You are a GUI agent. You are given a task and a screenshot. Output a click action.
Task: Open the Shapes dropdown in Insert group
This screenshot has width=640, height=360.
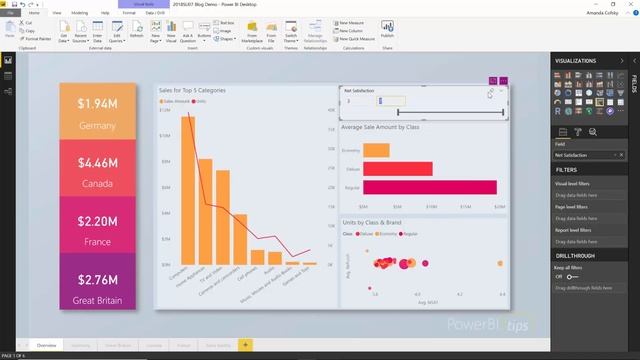coord(224,39)
